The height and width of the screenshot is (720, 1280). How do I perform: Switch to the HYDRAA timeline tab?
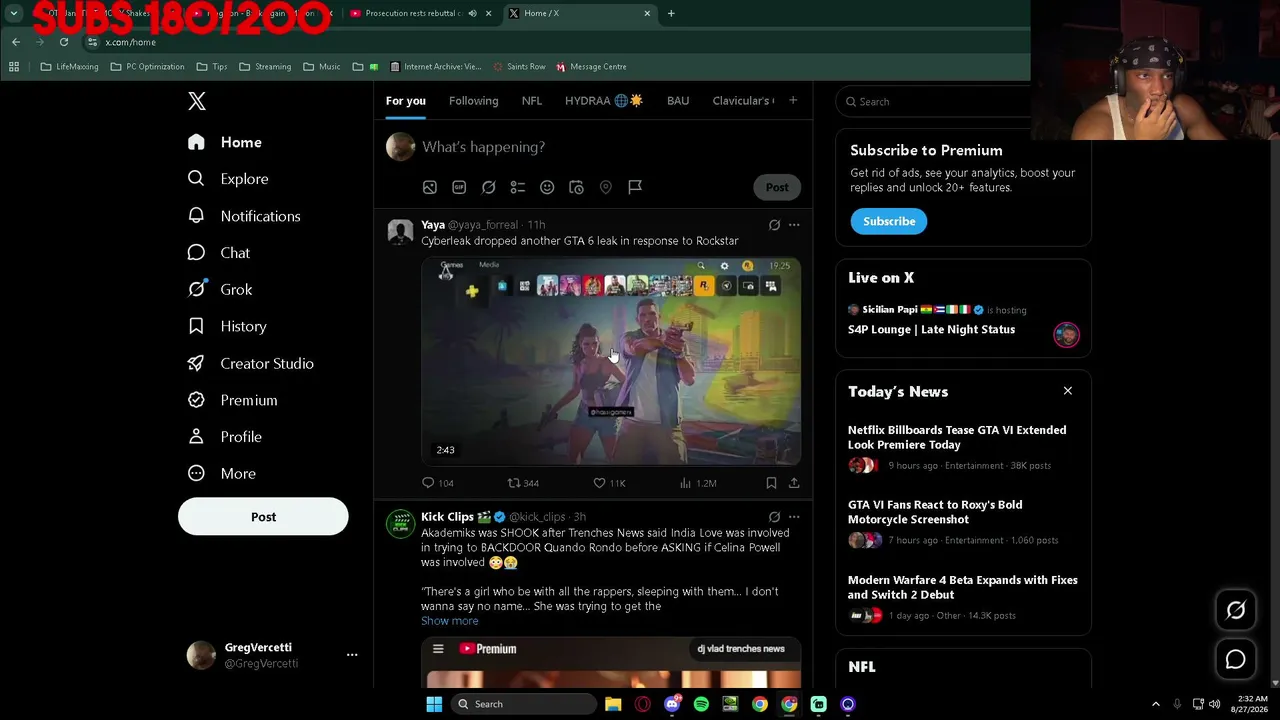(x=604, y=101)
